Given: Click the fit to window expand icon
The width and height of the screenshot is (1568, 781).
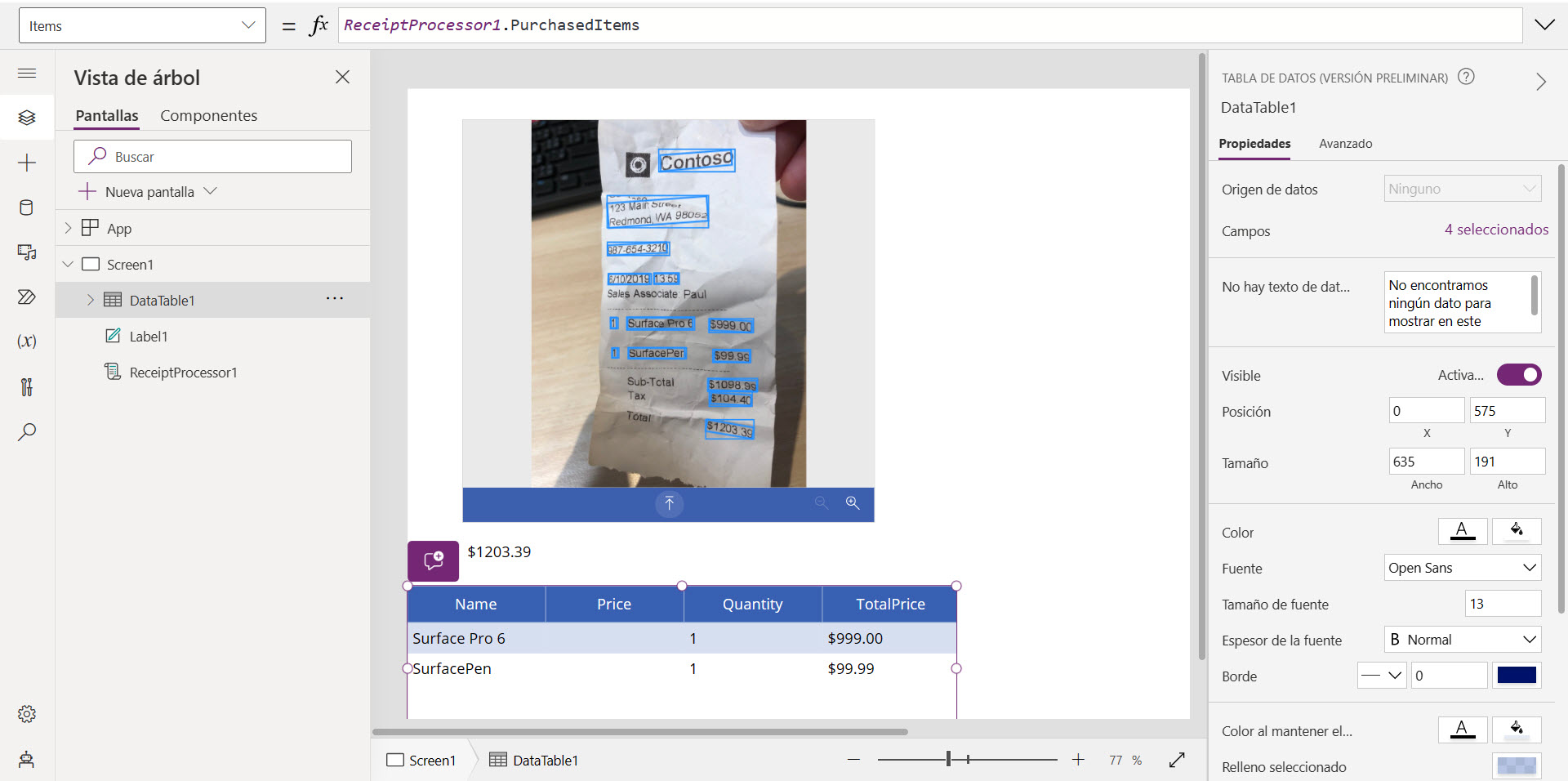Looking at the screenshot, I should [x=1177, y=760].
